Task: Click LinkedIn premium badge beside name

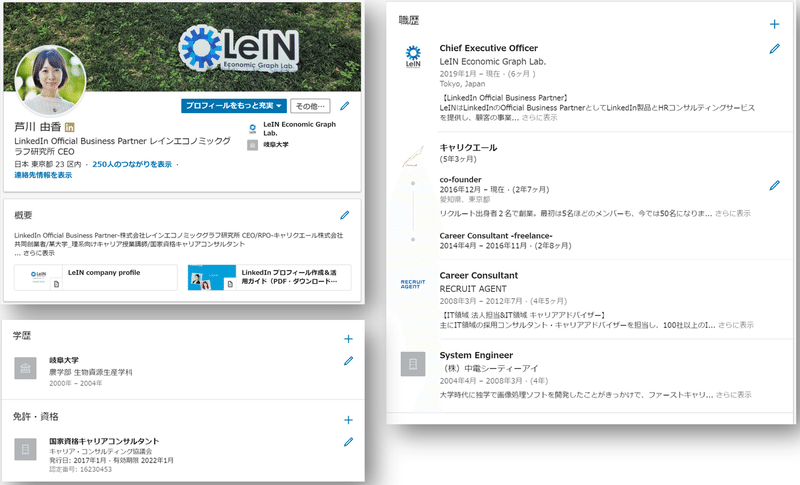Action: click(70, 127)
